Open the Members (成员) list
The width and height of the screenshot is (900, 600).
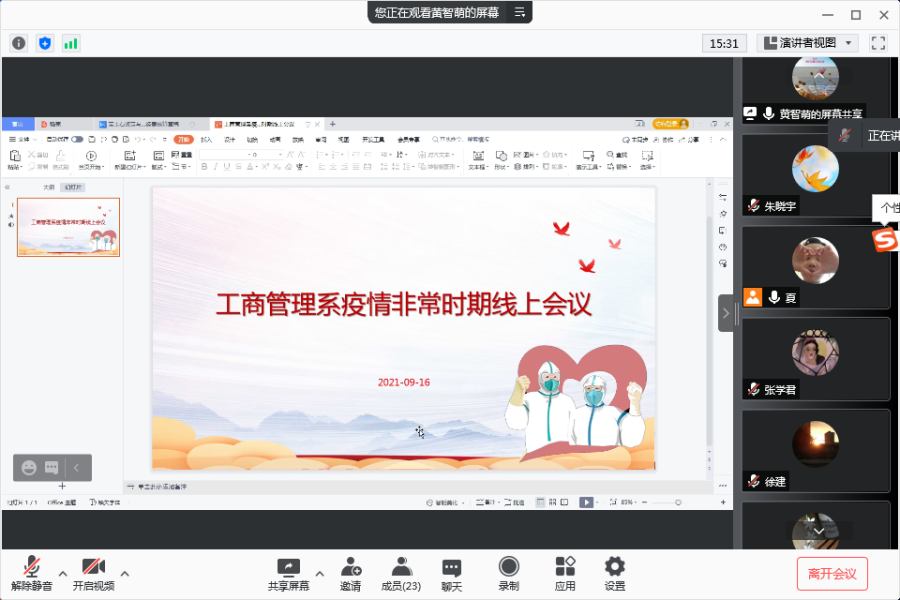(401, 574)
